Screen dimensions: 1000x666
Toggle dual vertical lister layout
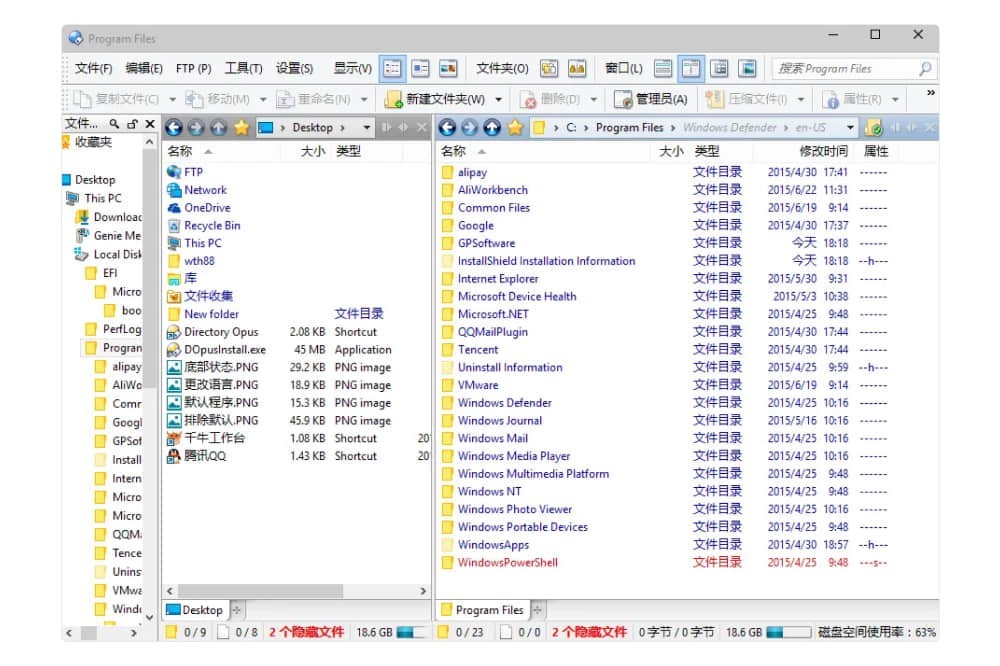[x=691, y=68]
